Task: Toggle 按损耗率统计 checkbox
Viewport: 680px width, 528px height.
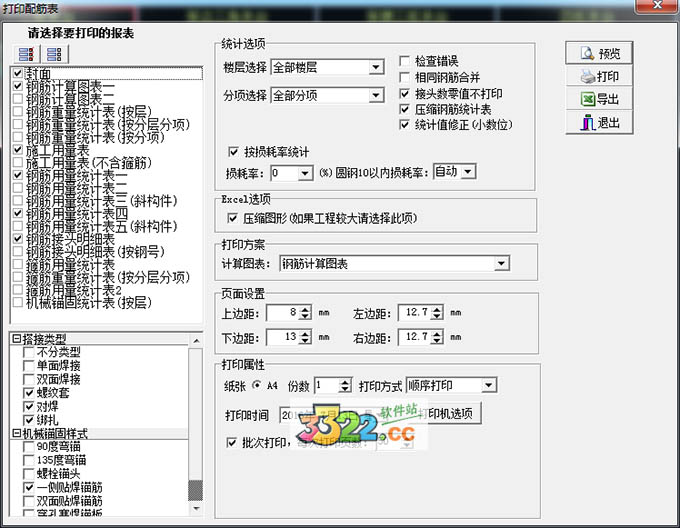Action: [x=233, y=152]
